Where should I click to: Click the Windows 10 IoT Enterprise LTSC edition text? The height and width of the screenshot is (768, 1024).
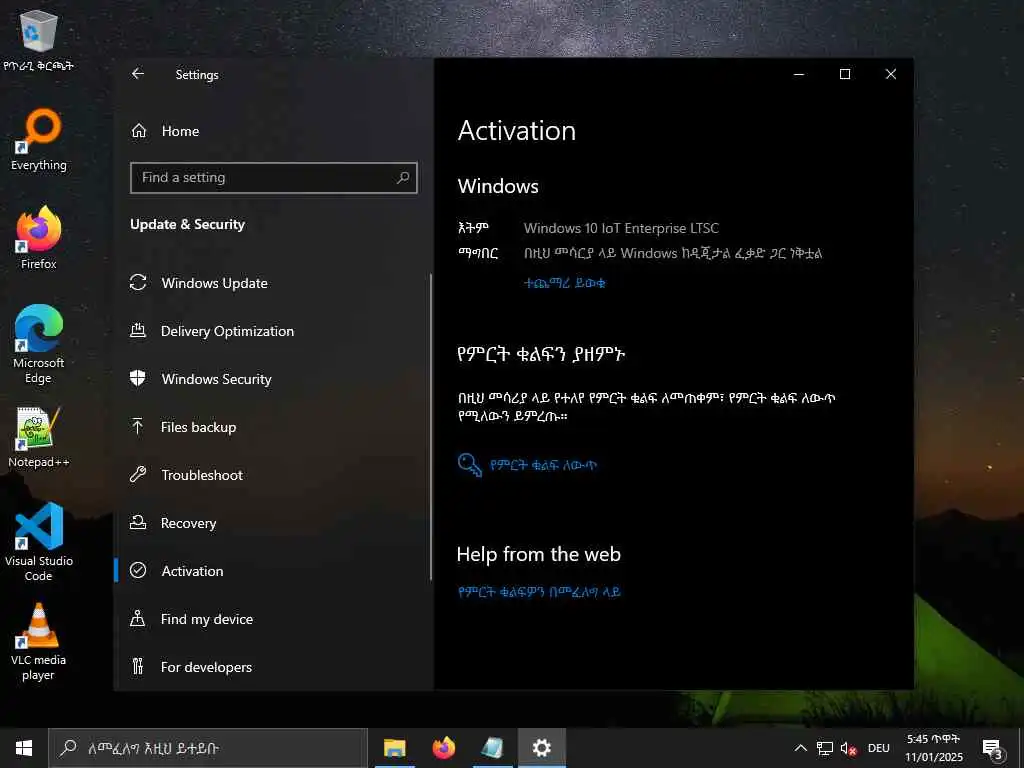click(621, 228)
